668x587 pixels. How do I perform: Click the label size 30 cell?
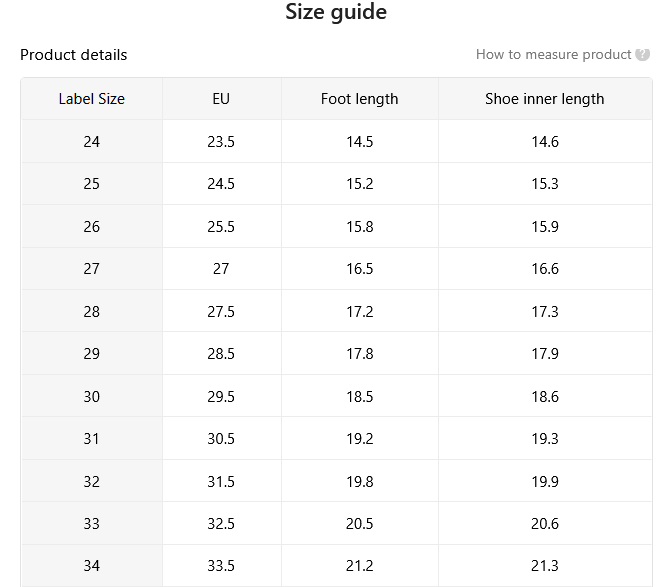click(92, 397)
